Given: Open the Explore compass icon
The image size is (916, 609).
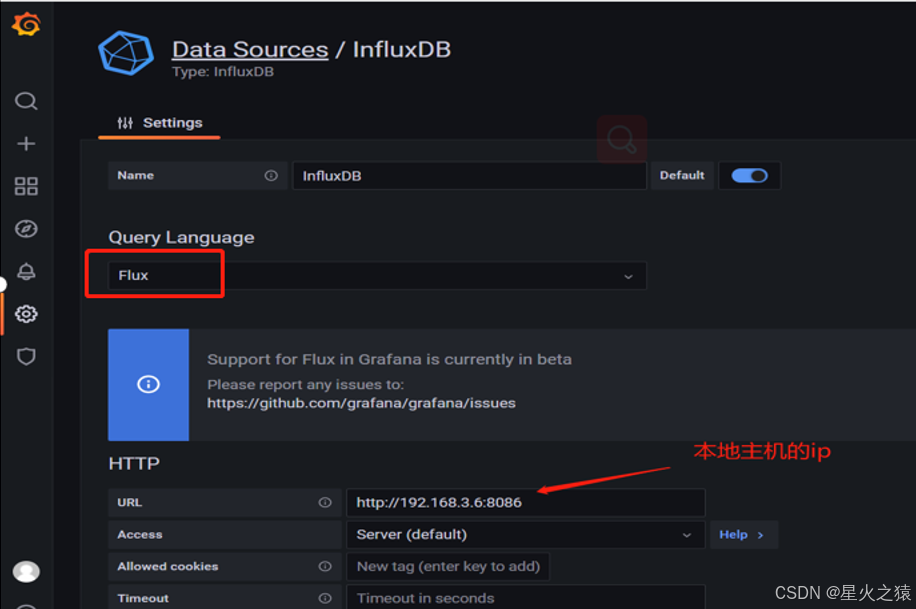Looking at the screenshot, I should coord(26,229).
